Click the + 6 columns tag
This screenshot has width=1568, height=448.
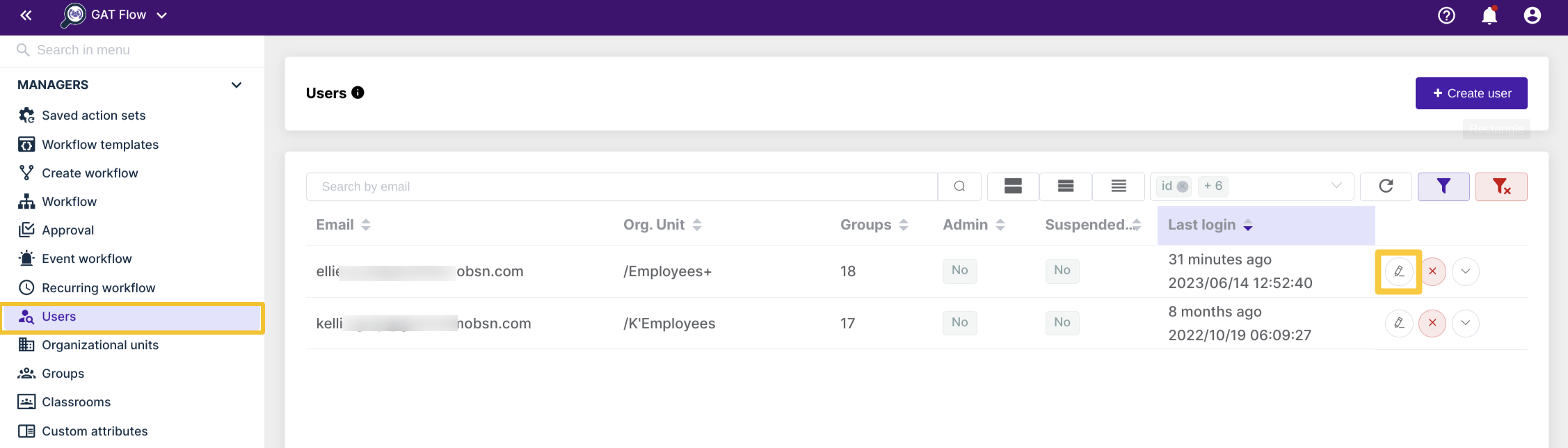[1213, 186]
